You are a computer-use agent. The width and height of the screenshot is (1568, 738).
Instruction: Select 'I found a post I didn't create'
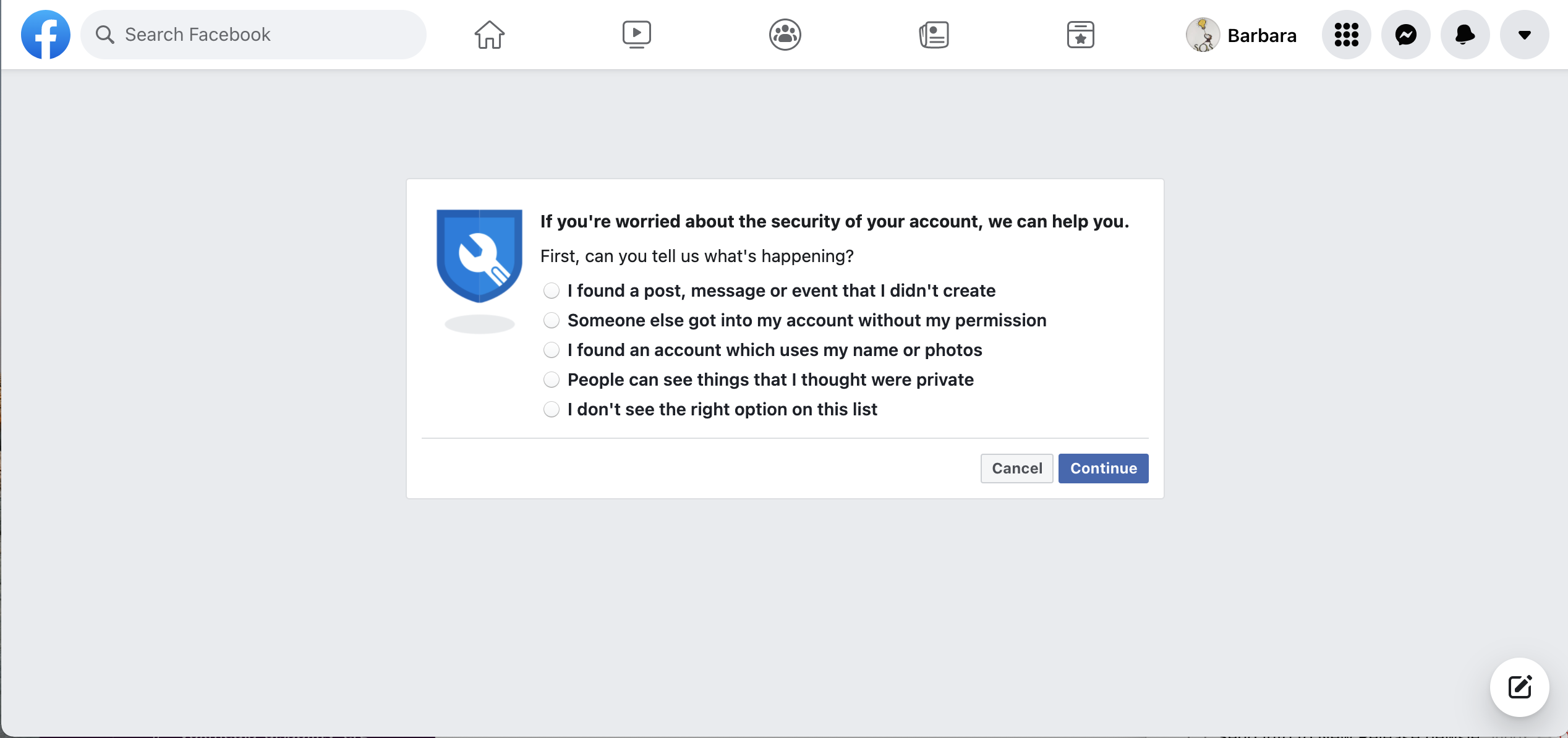pyautogui.click(x=551, y=290)
